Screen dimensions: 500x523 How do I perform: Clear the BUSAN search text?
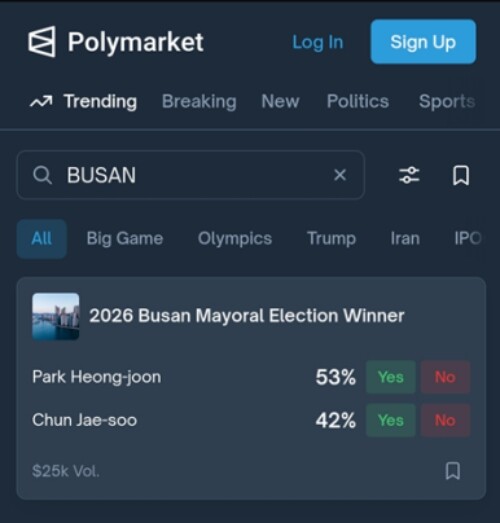tap(340, 175)
